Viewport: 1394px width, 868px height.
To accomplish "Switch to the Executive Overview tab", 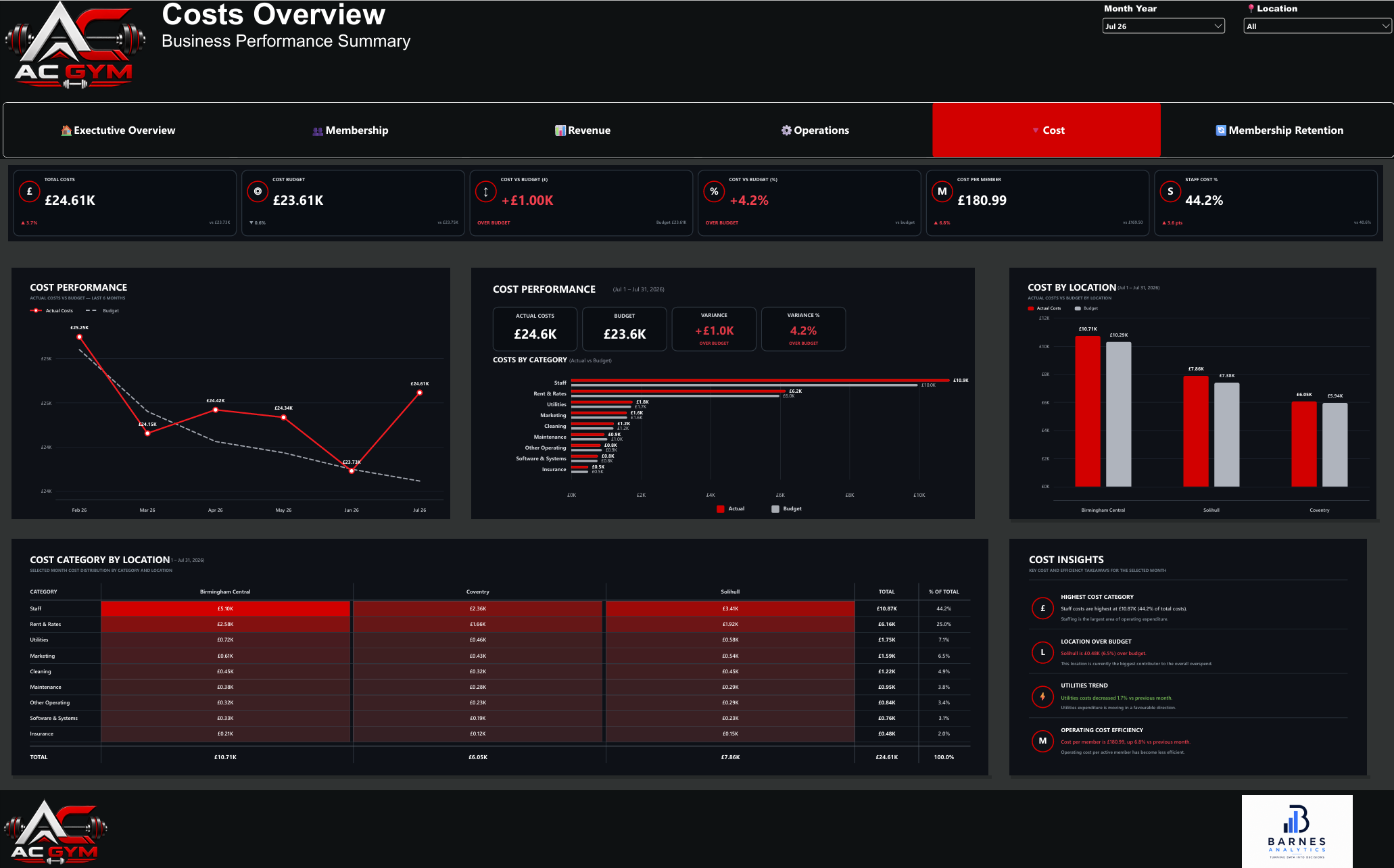I will [118, 130].
